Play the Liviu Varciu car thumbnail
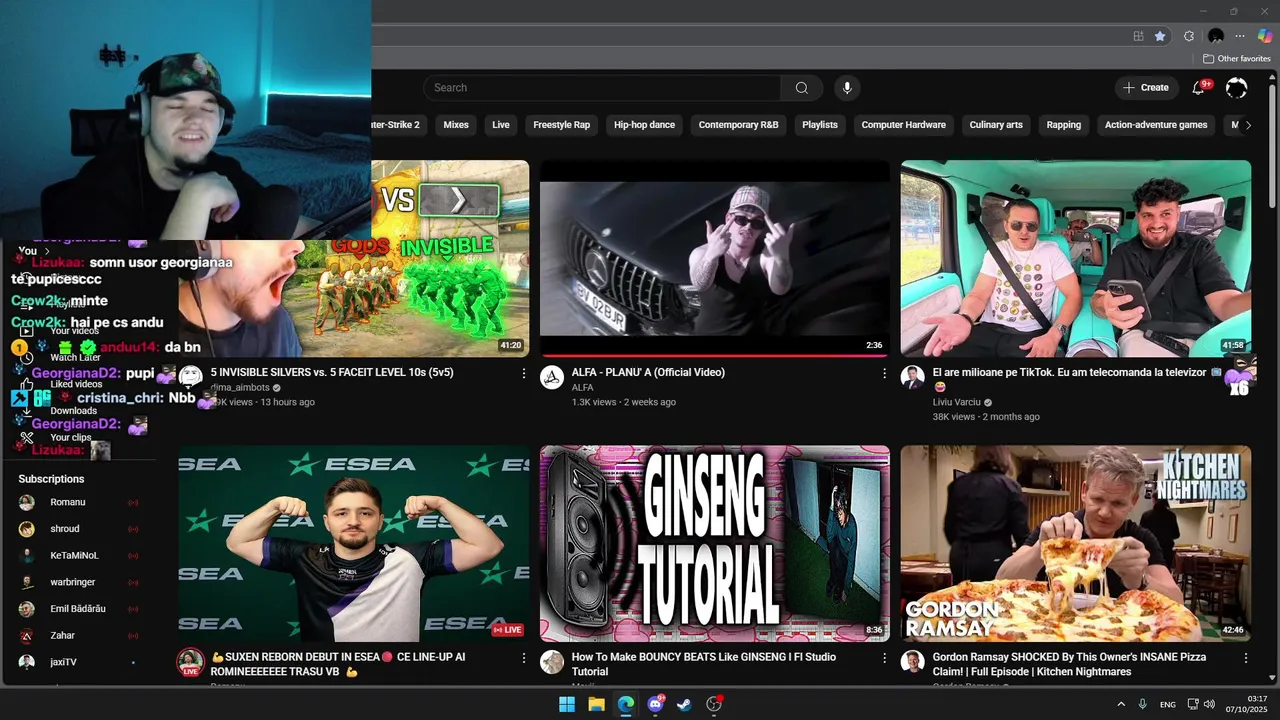1280x720 pixels. click(x=1076, y=258)
